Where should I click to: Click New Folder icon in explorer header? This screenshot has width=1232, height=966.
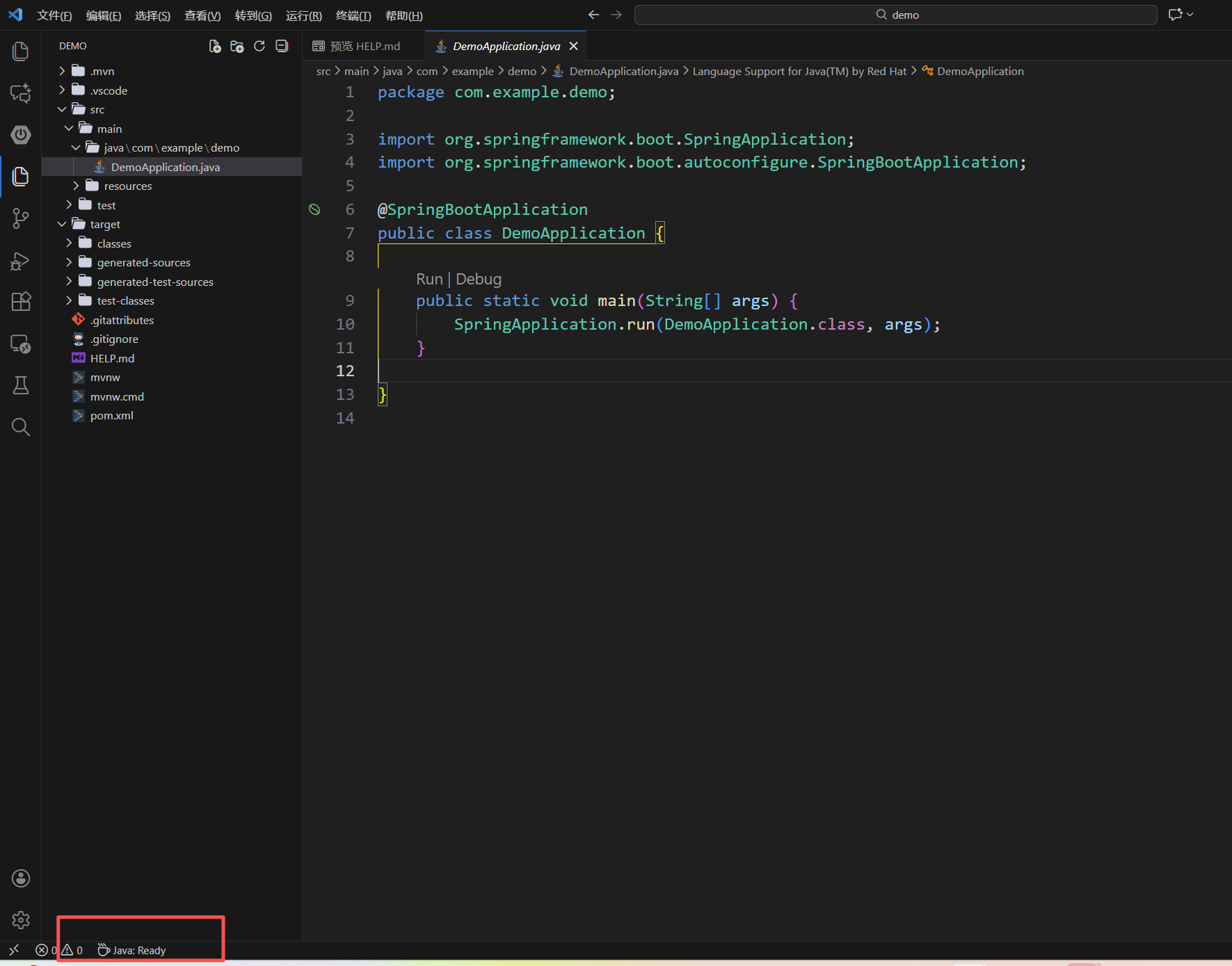click(x=237, y=46)
